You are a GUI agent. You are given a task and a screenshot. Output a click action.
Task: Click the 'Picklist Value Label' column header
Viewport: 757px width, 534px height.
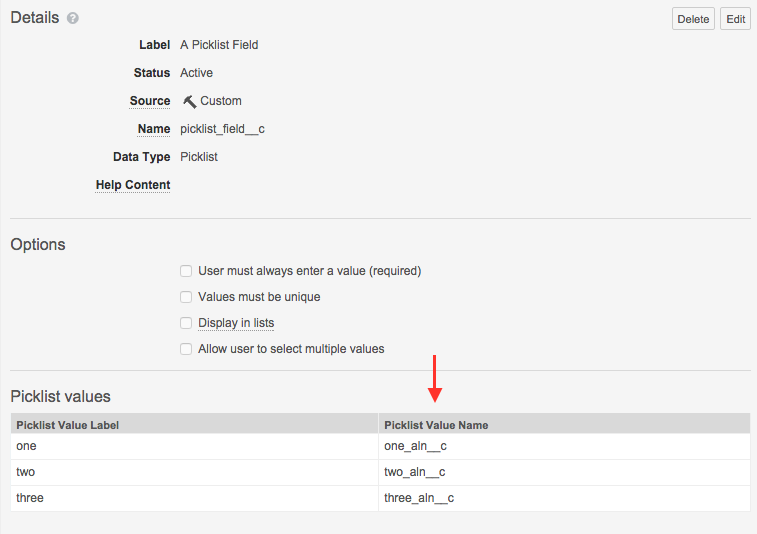pyautogui.click(x=67, y=425)
